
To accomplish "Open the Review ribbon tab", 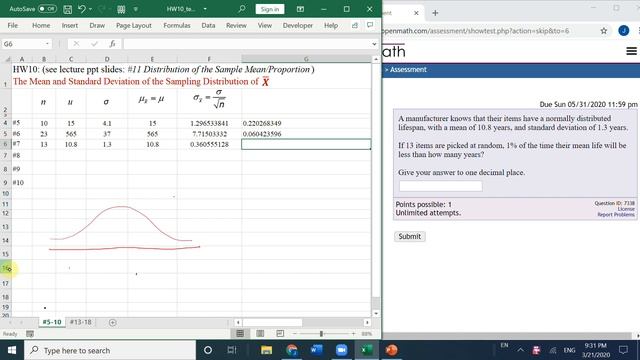I will 236,25.
